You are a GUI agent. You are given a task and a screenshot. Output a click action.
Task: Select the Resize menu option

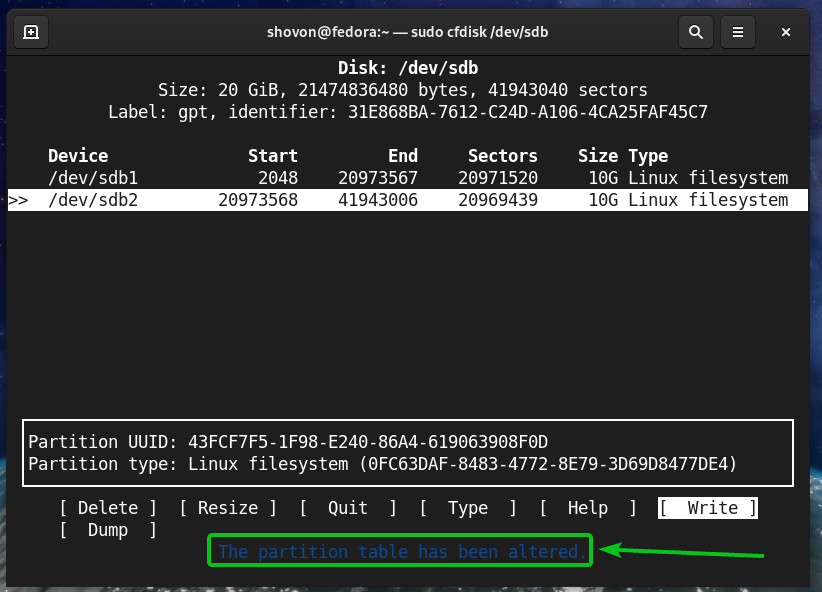pyautogui.click(x=228, y=508)
